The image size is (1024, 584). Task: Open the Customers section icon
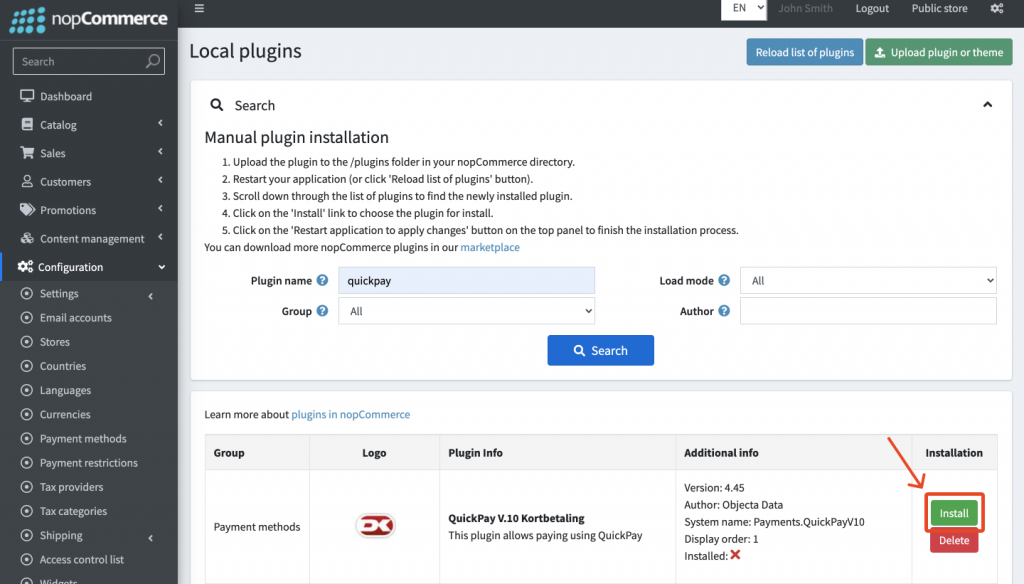pos(27,181)
